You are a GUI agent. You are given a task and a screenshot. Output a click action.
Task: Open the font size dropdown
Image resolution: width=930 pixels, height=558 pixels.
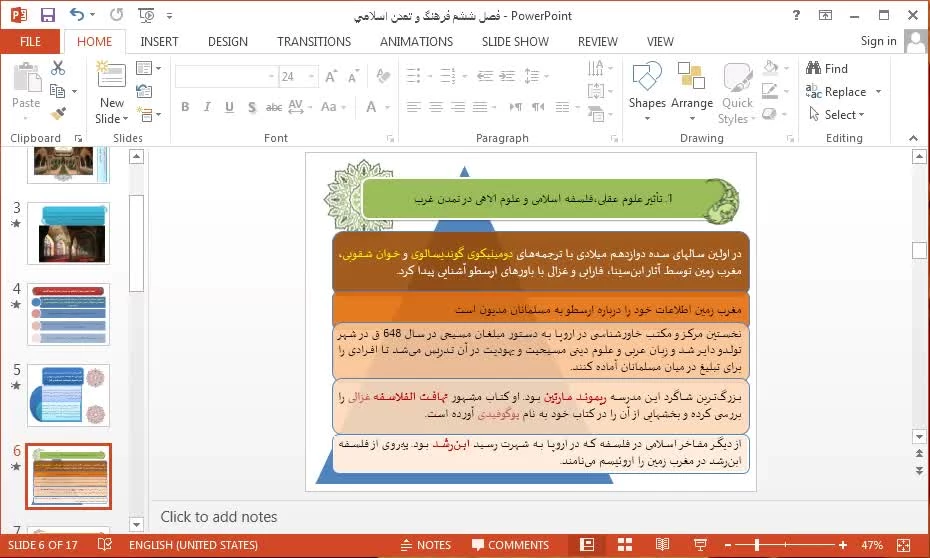311,76
